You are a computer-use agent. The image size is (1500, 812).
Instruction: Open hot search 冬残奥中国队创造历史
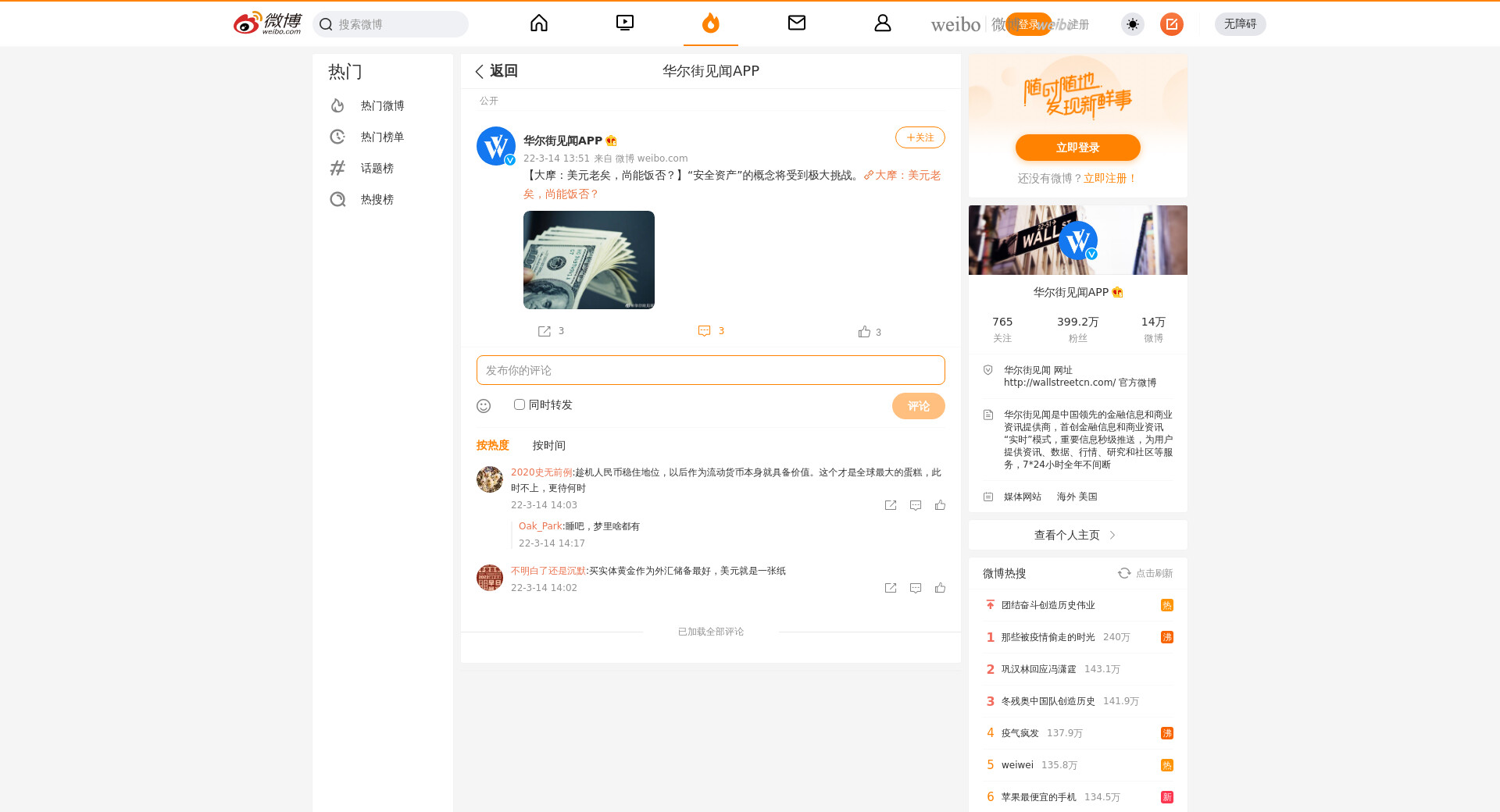click(x=1048, y=701)
